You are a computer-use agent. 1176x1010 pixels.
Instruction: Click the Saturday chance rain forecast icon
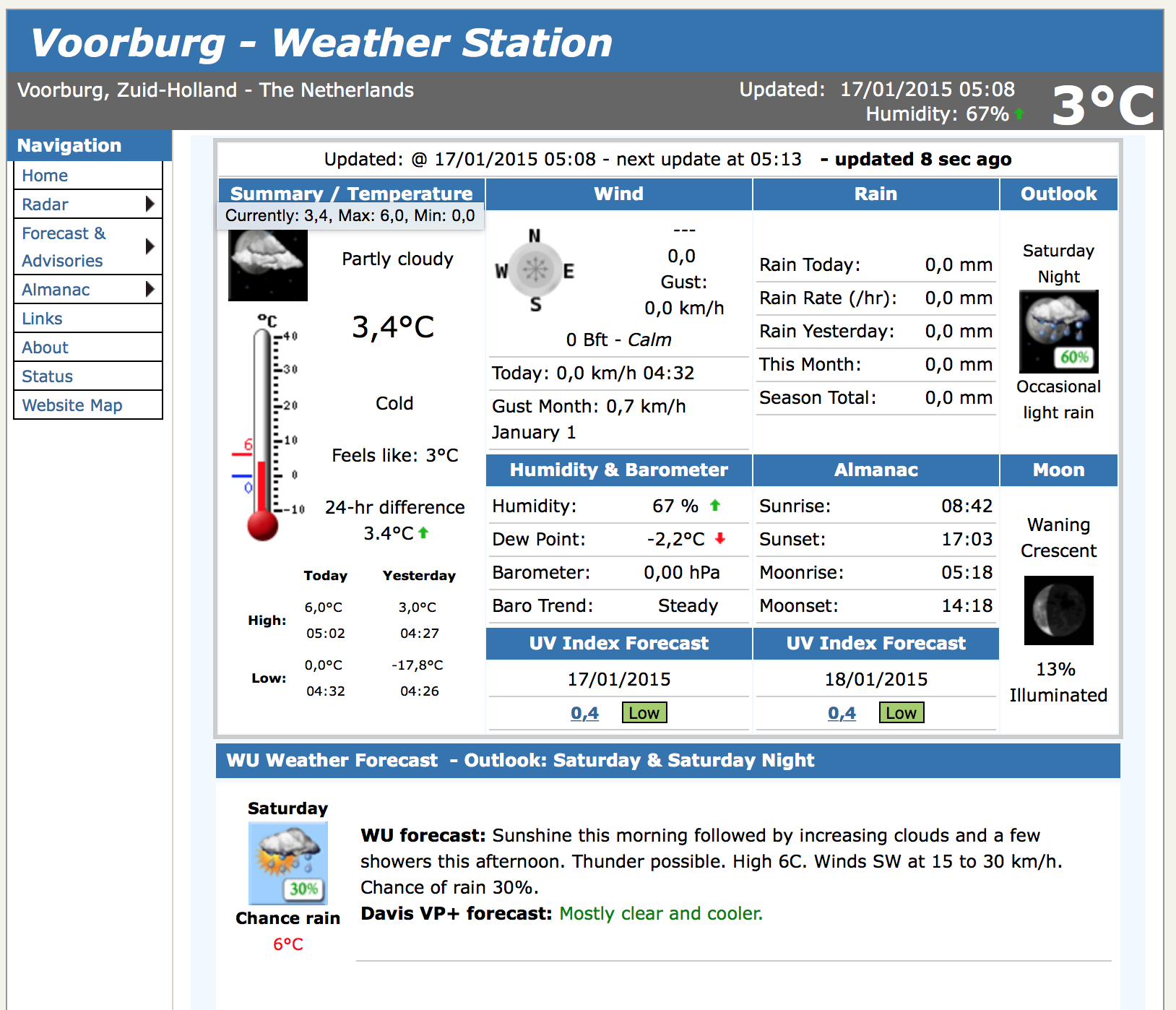(287, 863)
